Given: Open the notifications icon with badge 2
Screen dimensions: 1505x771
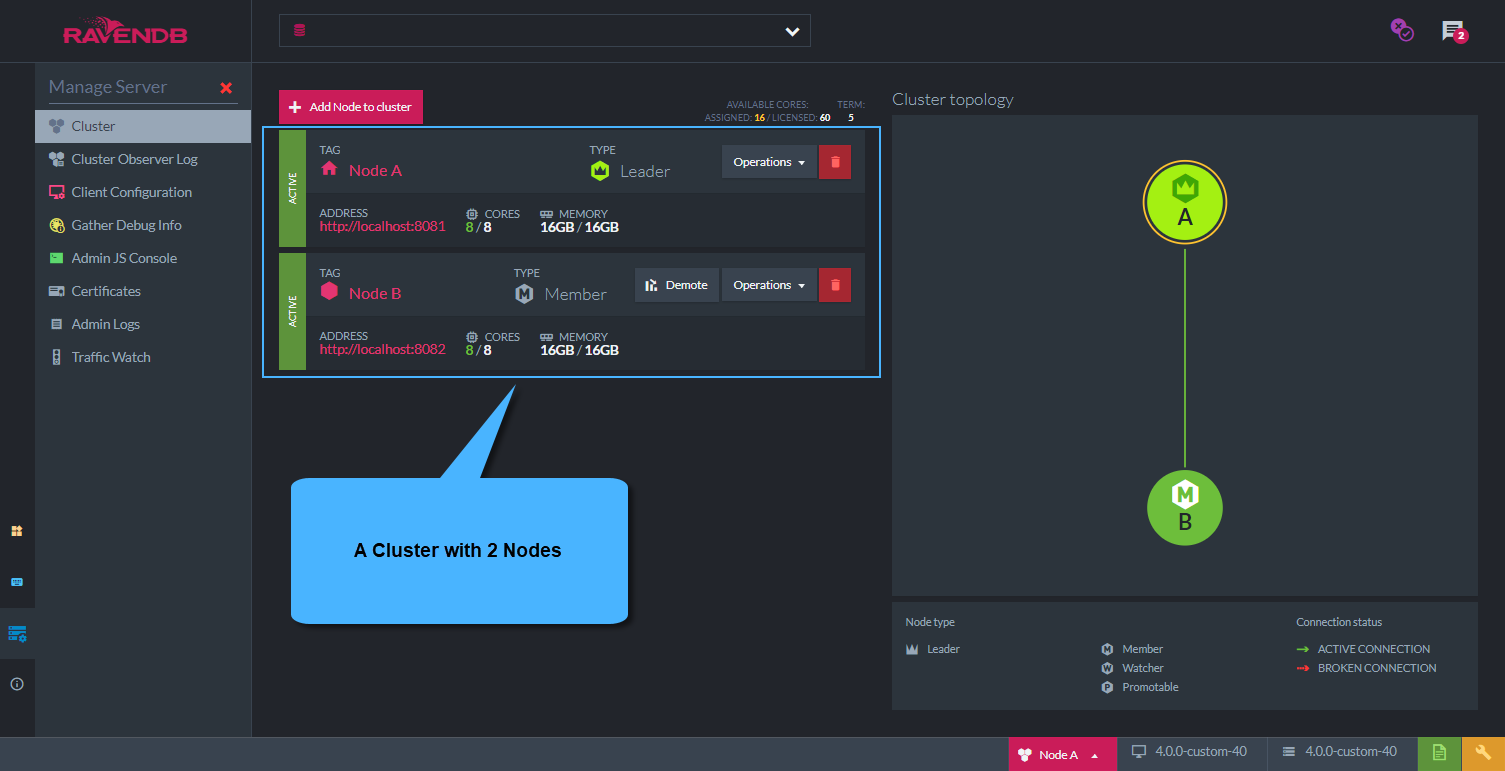Looking at the screenshot, I should pyautogui.click(x=1454, y=31).
